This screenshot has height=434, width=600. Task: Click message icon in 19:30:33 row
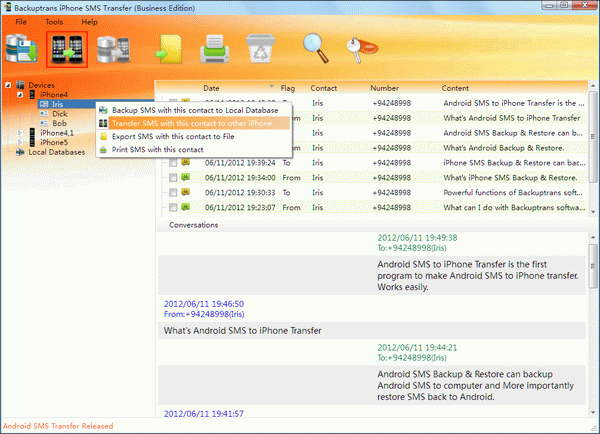click(x=186, y=192)
